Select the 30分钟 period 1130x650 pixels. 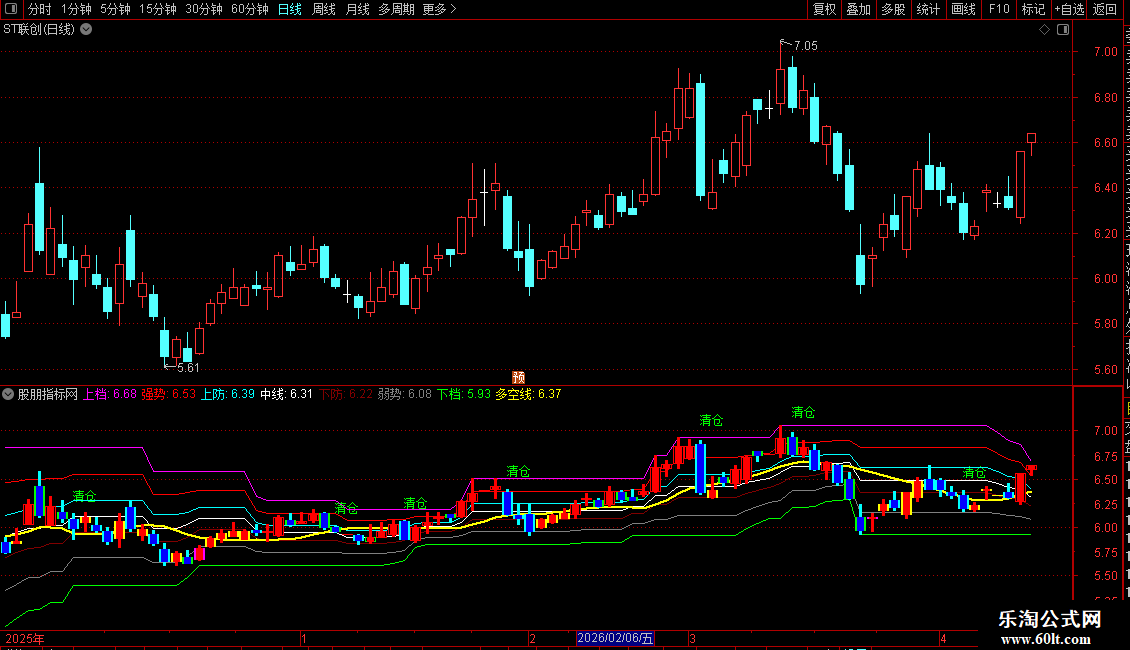pyautogui.click(x=204, y=9)
